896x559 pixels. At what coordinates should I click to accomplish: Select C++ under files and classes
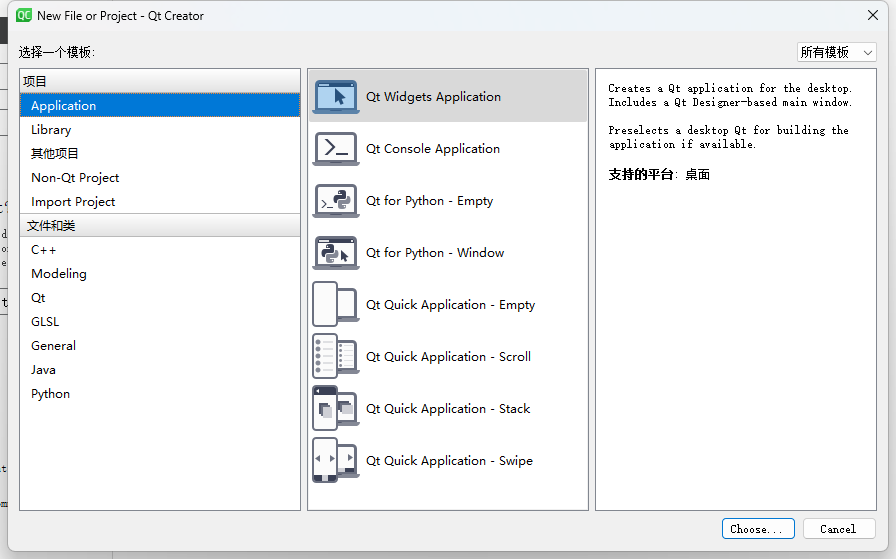point(160,250)
